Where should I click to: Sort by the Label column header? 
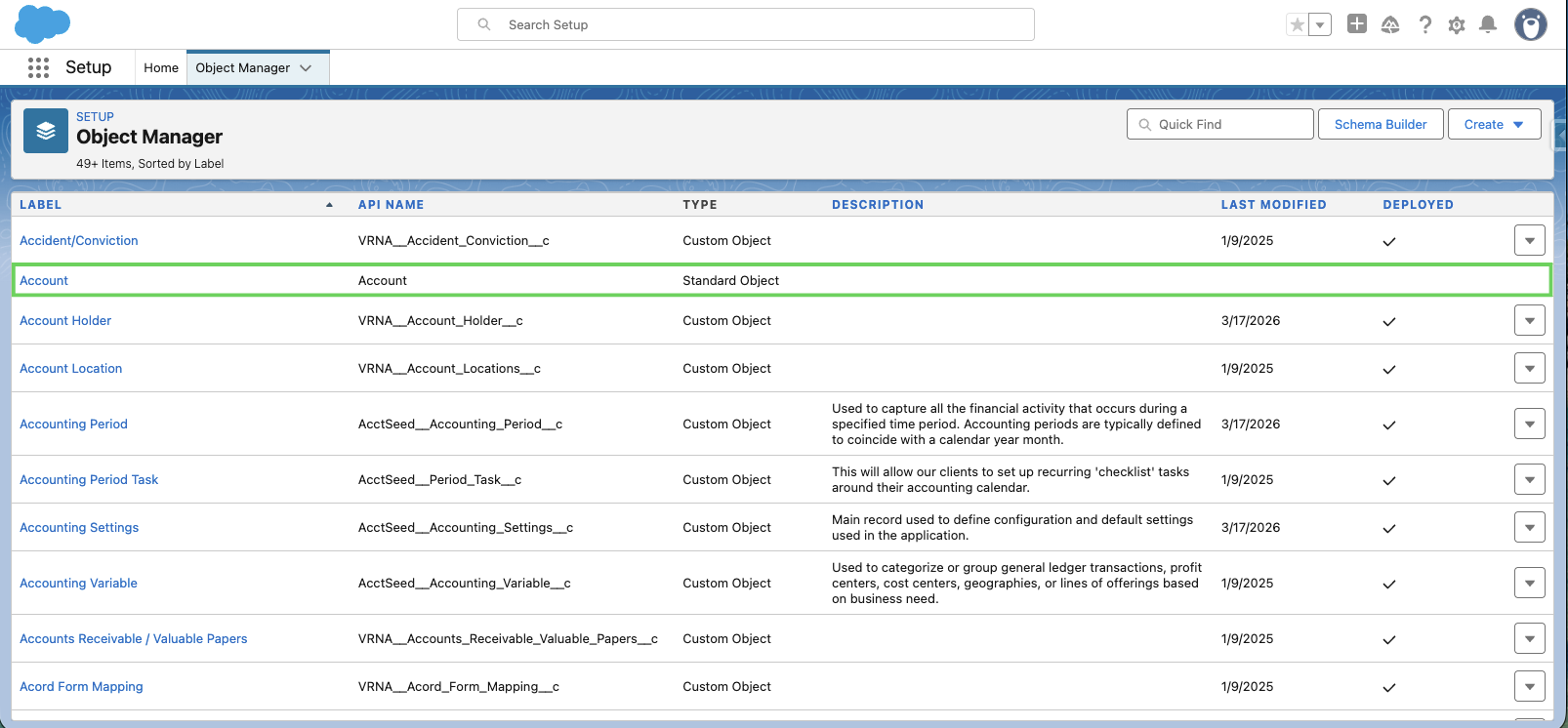click(x=41, y=205)
